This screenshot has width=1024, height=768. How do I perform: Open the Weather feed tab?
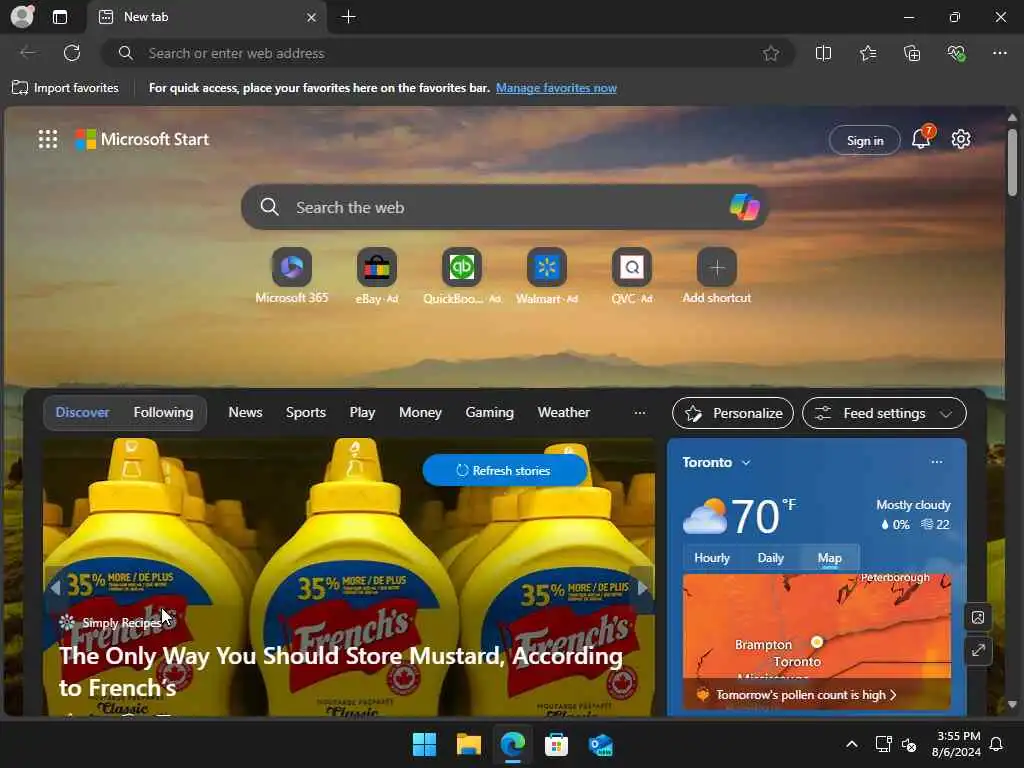(564, 412)
